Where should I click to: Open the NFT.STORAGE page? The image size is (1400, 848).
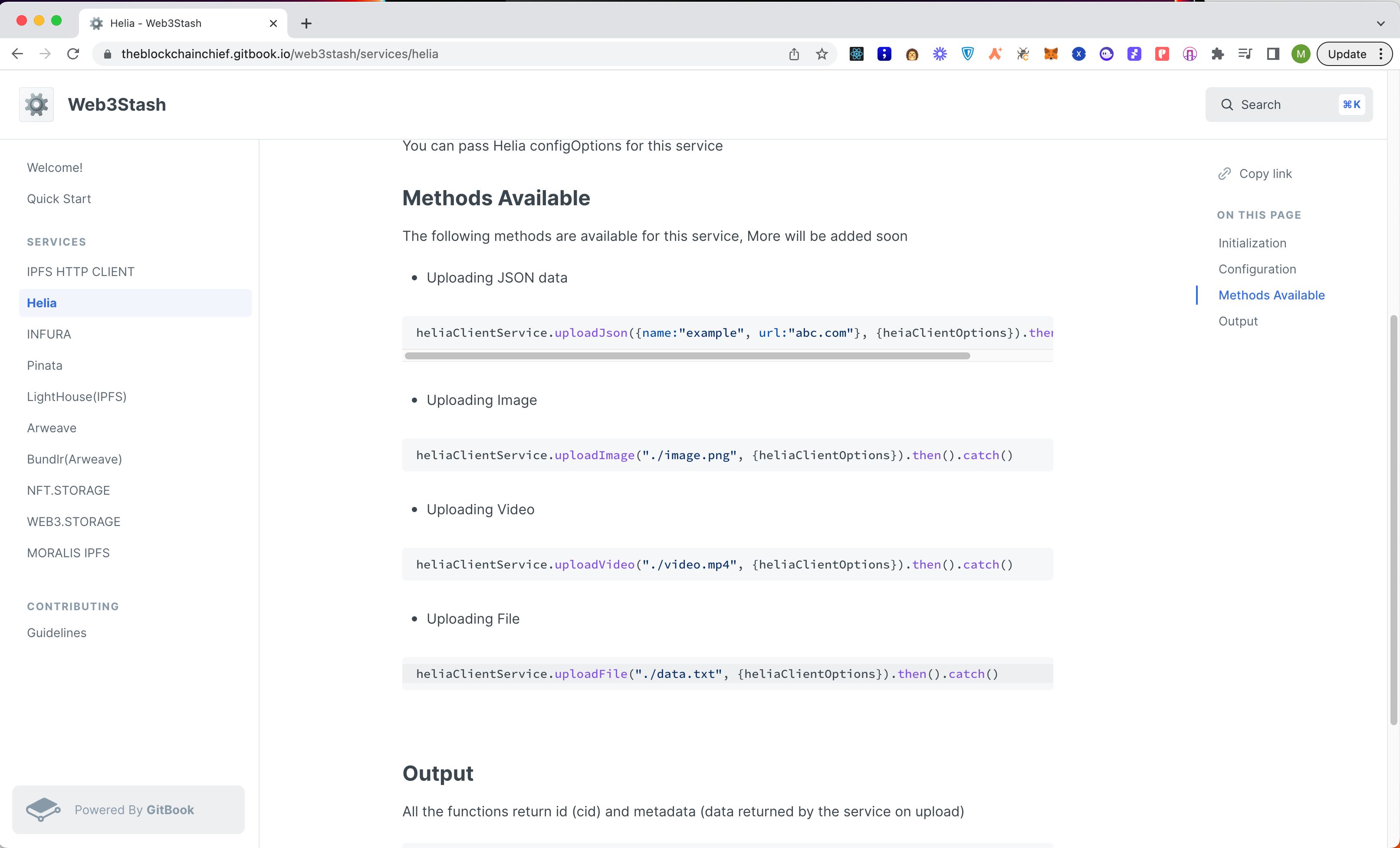pyautogui.click(x=68, y=490)
